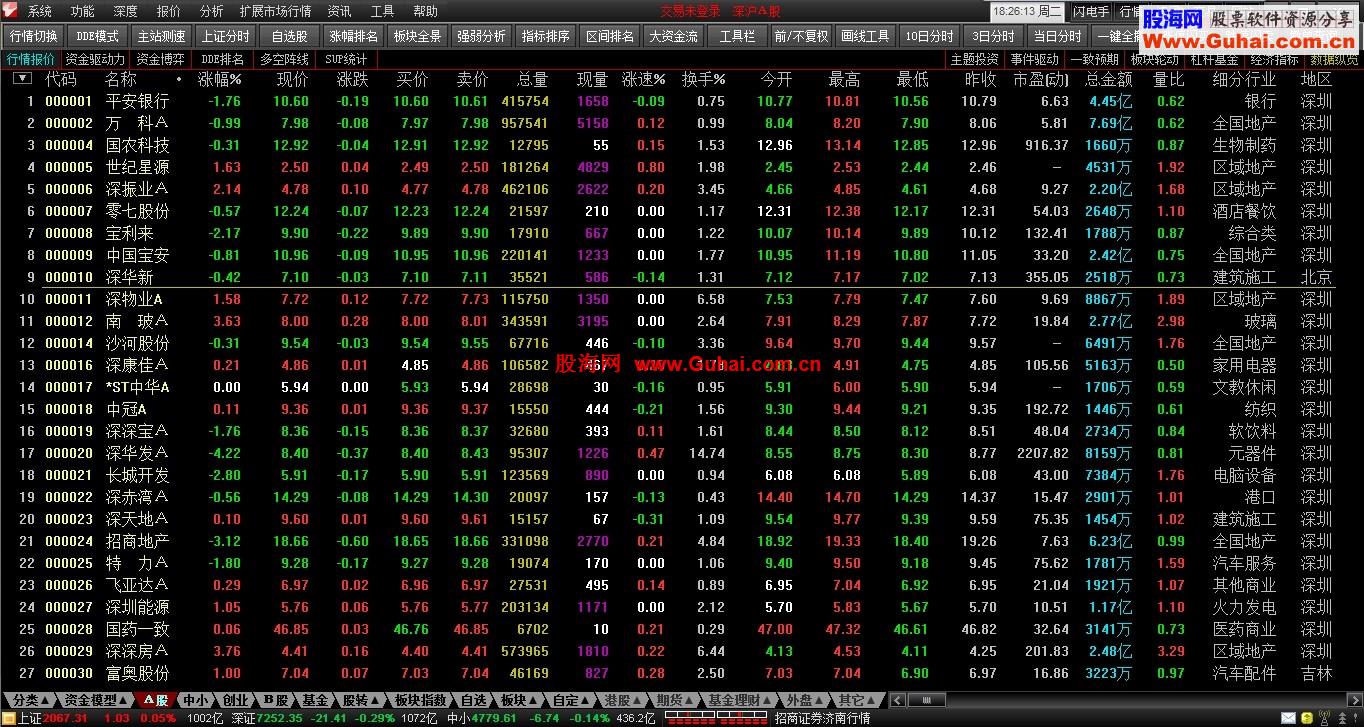Select the 板块指数 bottom tab
Screen dimensions: 1364x727
point(420,700)
